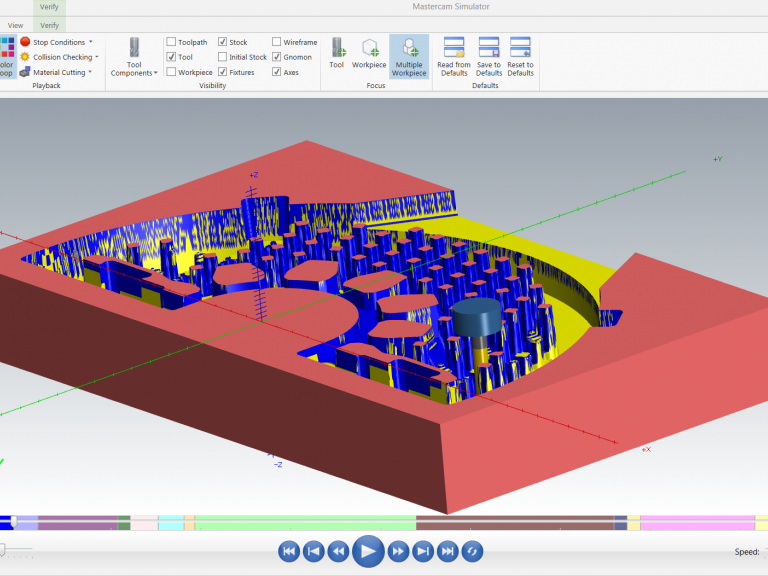This screenshot has width=768, height=576.
Task: Click the Speed label
Action: pos(747,552)
